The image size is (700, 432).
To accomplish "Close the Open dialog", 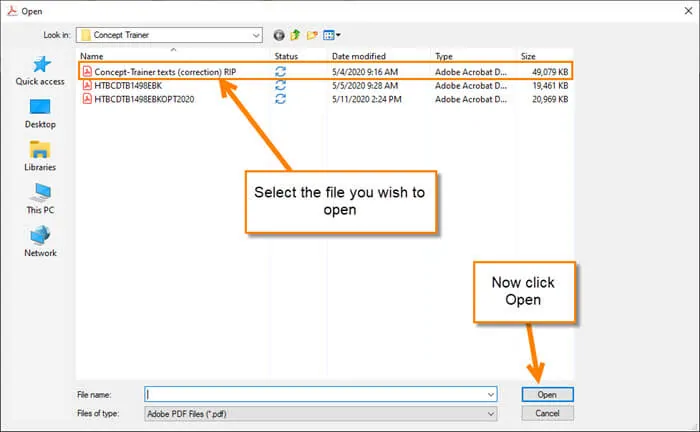I will coord(688,11).
